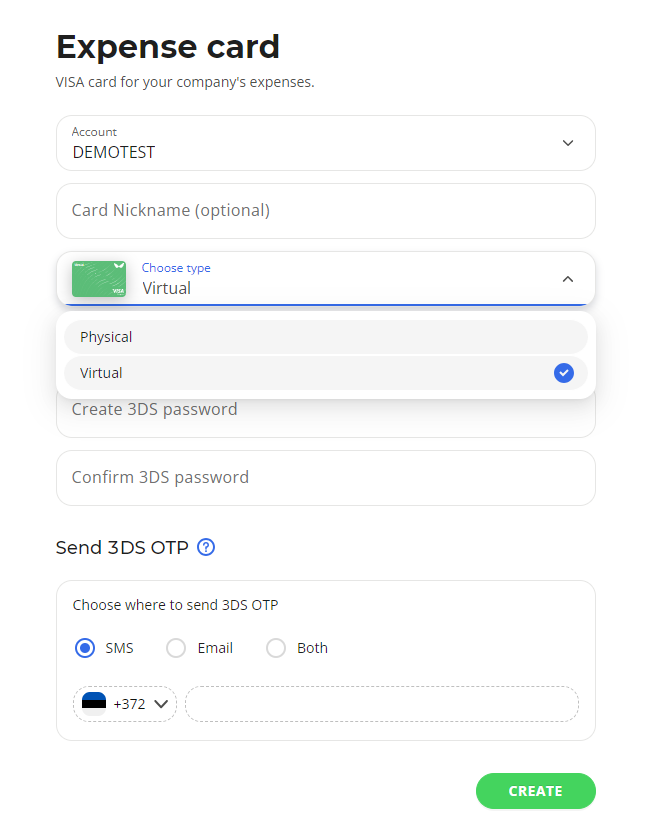Viewport: 646px width, 816px height.
Task: Expand the Account dropdown chevron
Action: 567,143
